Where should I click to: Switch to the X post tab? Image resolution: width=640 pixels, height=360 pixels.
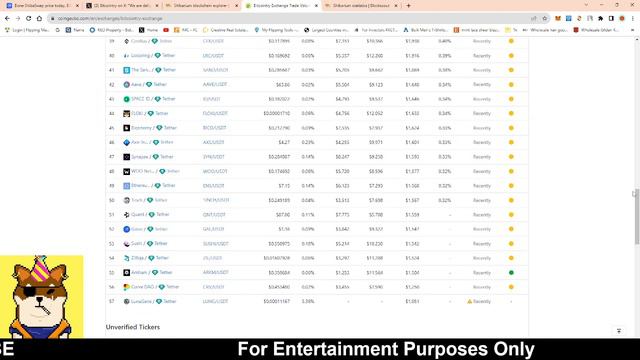122,6
